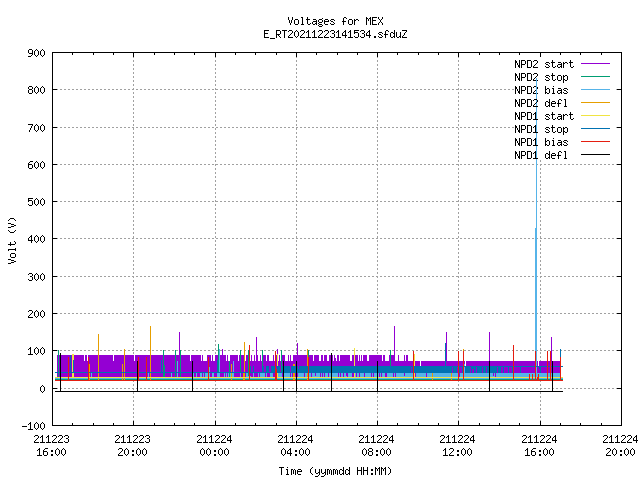Click the 211223 20:00 time tick label
The width and height of the screenshot is (640, 480).
pos(132,446)
